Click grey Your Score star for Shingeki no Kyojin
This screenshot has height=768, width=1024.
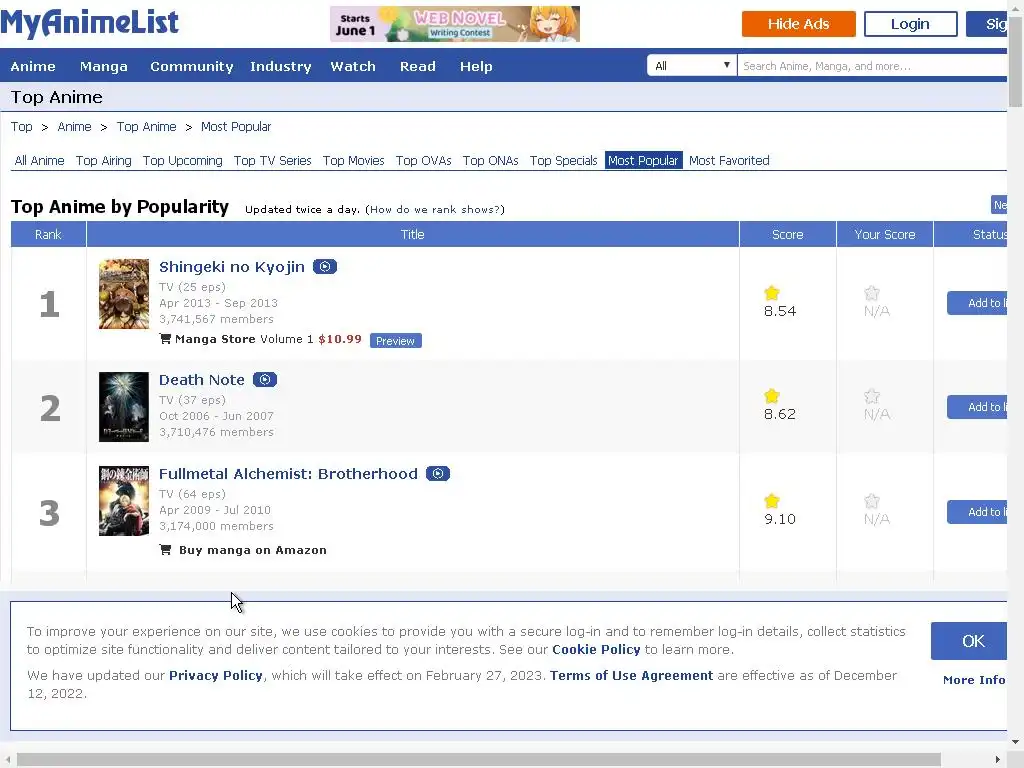(x=872, y=293)
